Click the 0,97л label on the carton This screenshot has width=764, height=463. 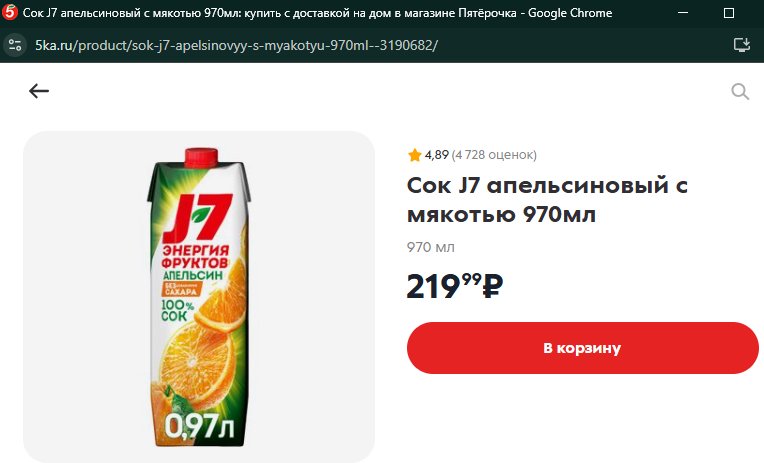tap(199, 427)
